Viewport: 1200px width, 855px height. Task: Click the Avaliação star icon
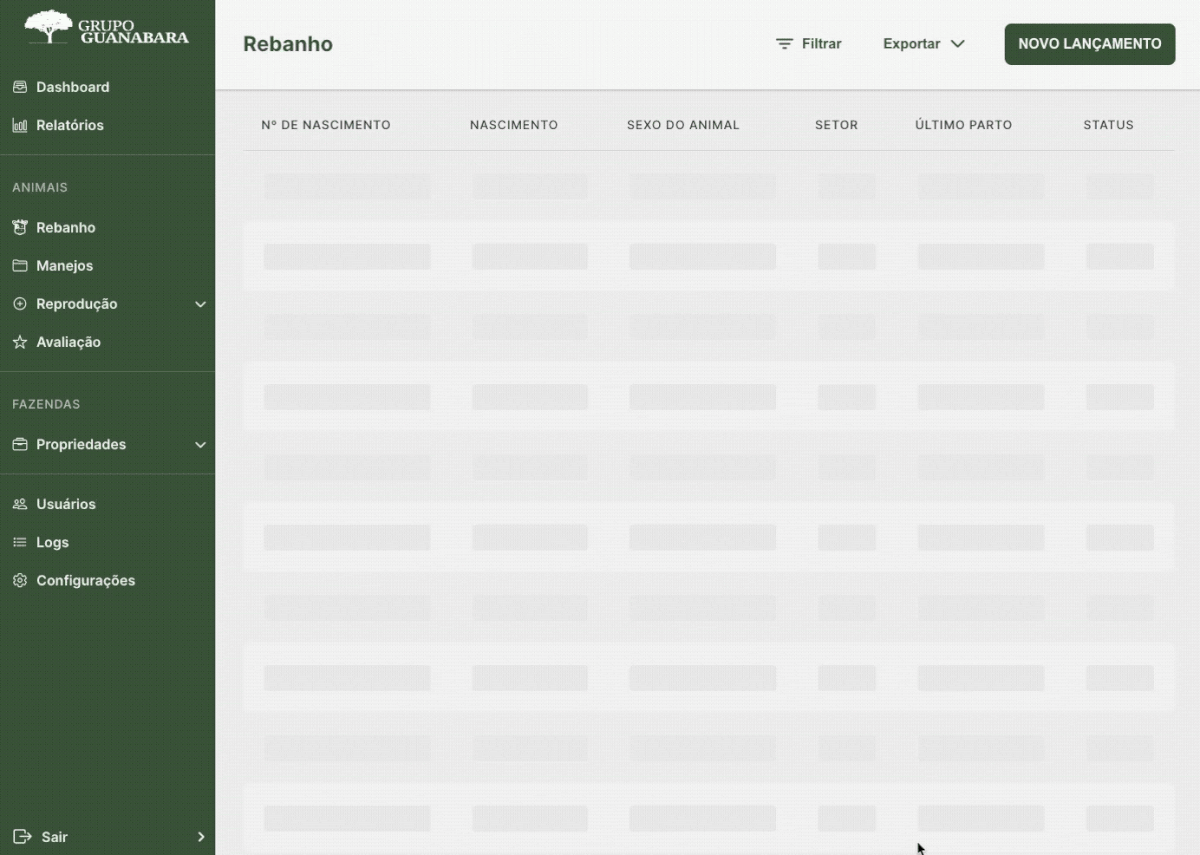20,342
